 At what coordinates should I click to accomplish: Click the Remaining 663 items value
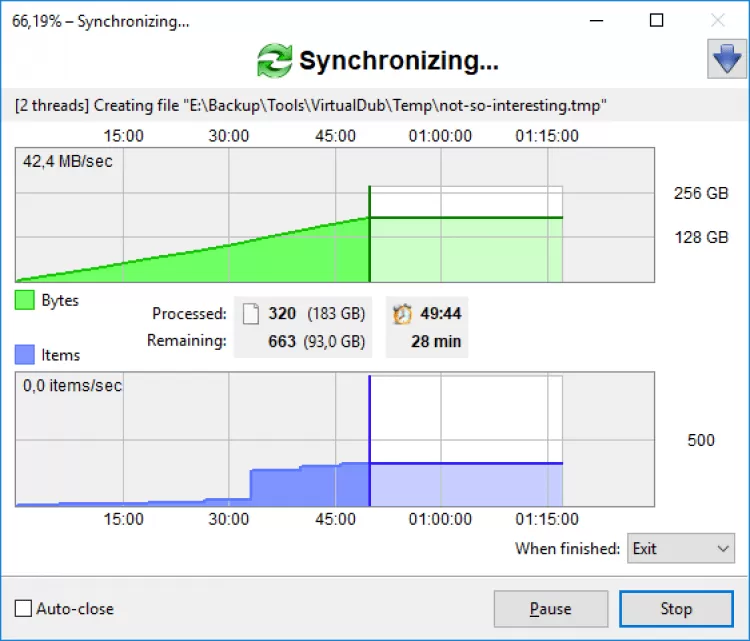[282, 341]
